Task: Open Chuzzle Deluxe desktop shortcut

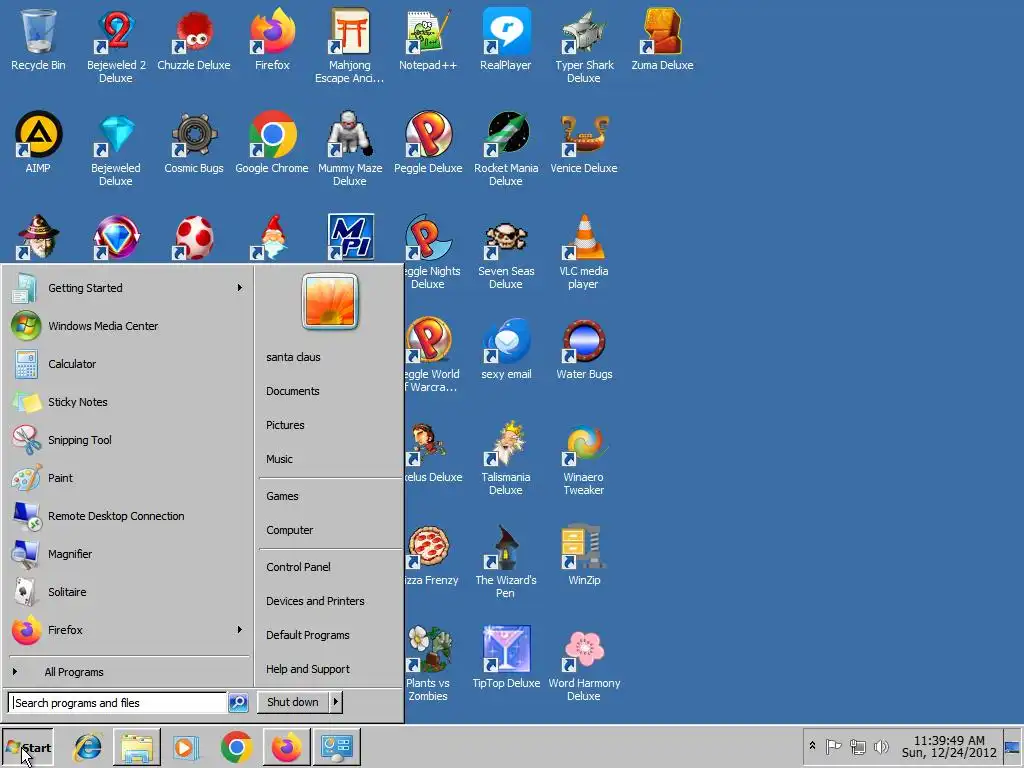Action: [x=194, y=39]
